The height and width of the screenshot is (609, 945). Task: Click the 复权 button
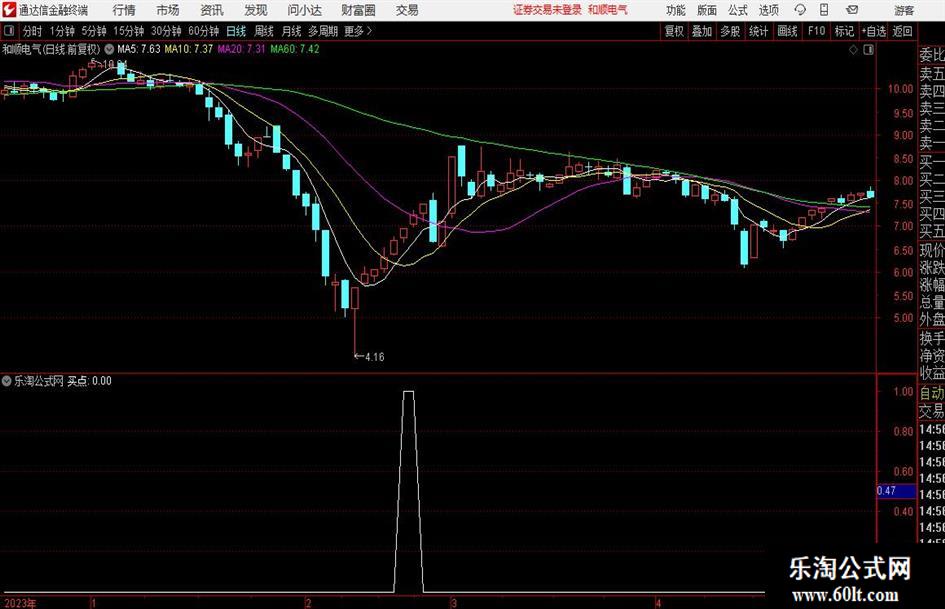[674, 31]
